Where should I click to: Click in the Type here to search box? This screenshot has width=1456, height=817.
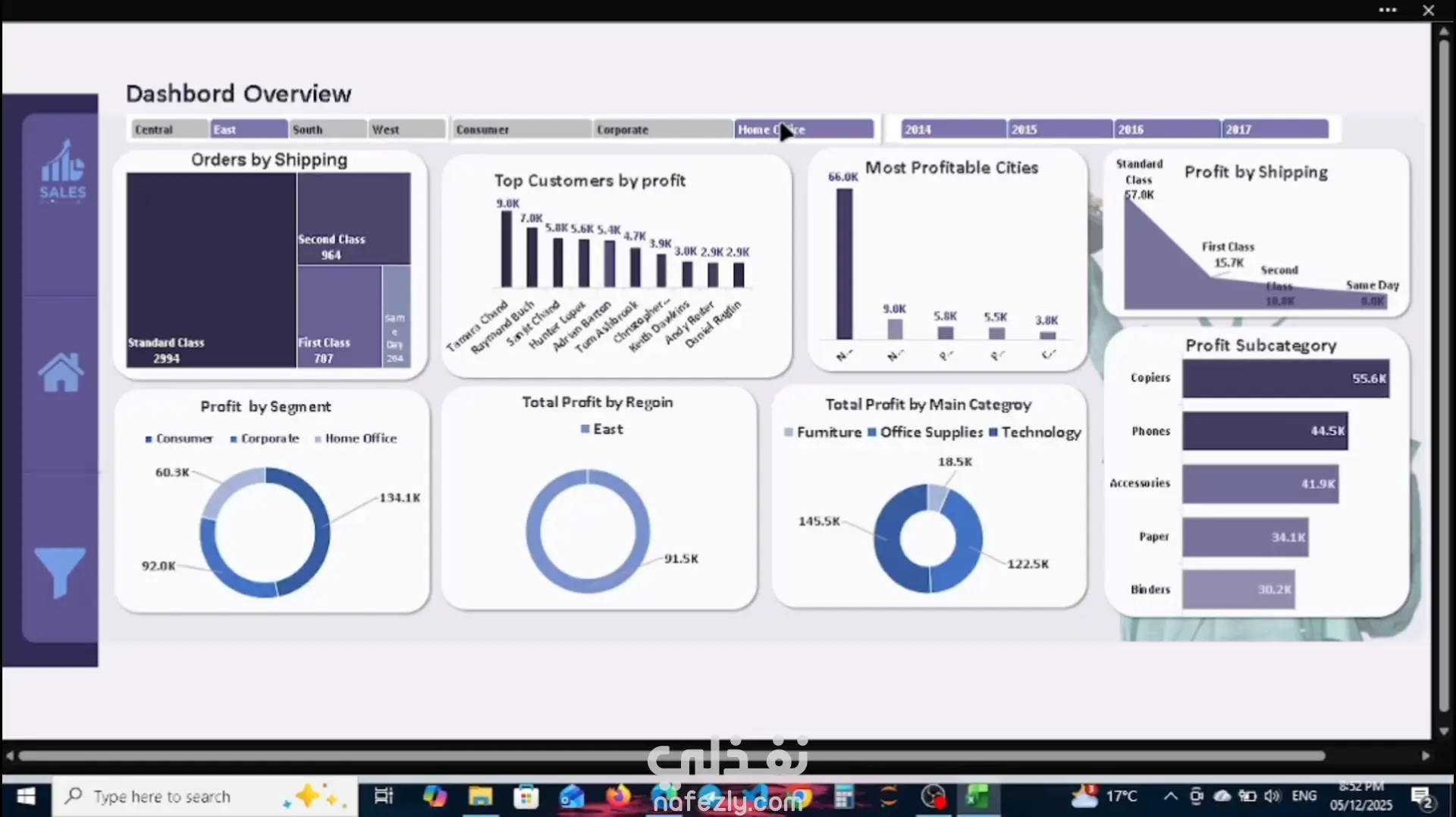tap(205, 797)
